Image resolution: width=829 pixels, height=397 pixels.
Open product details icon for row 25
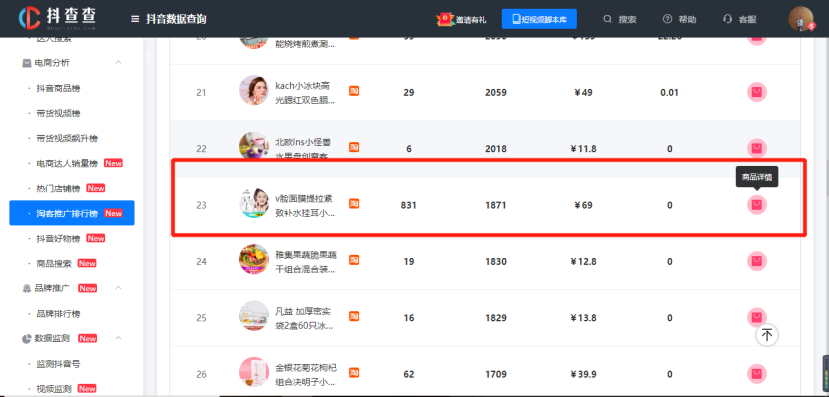[757, 317]
